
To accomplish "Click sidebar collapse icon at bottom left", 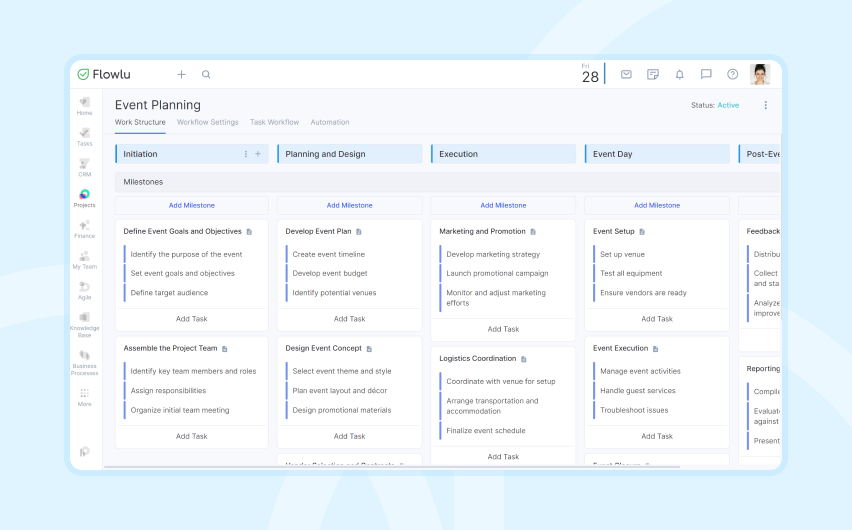I will [84, 452].
